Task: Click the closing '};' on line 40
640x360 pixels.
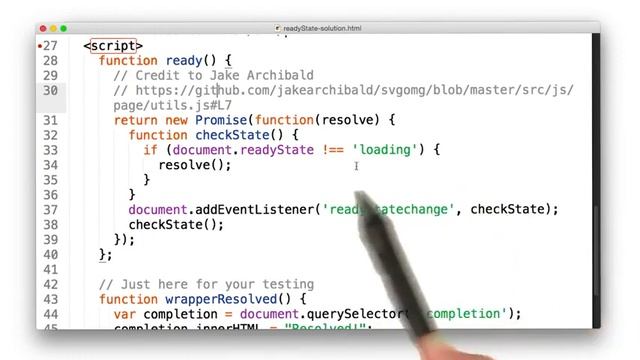Action: point(105,255)
